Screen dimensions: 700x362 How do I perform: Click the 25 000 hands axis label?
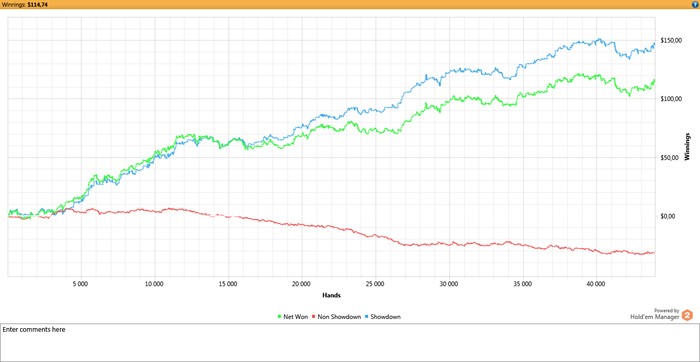375,284
